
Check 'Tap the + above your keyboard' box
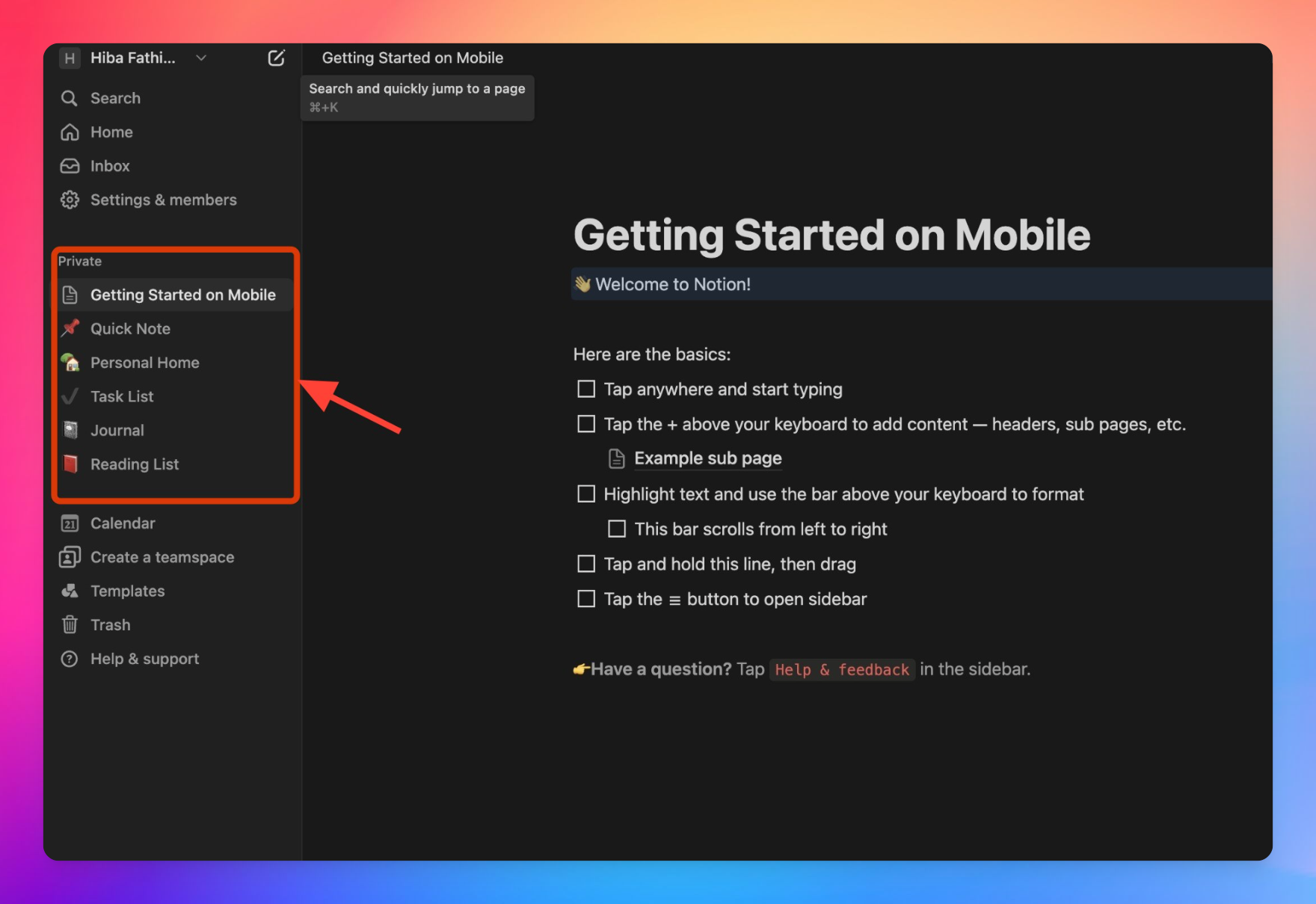pos(586,424)
